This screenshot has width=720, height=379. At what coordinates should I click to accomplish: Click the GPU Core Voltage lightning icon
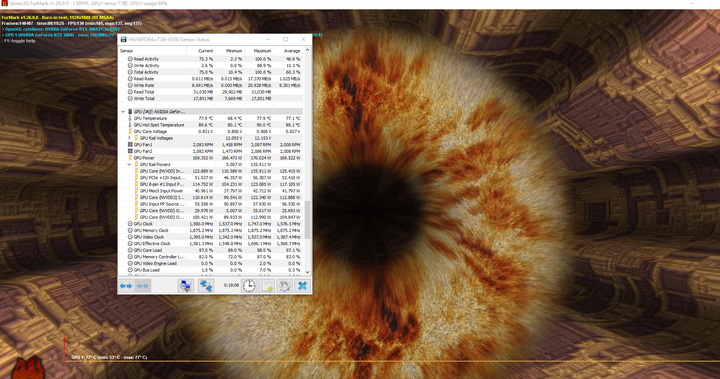tap(130, 131)
